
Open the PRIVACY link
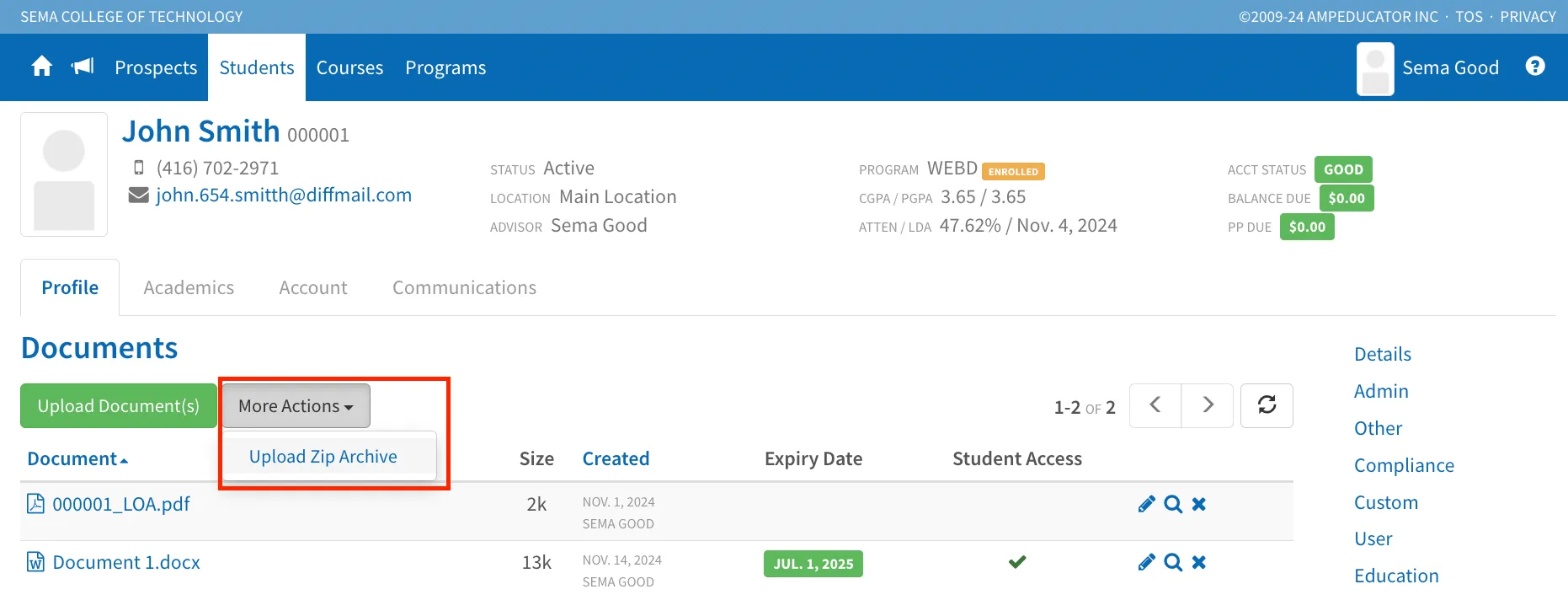point(1528,17)
